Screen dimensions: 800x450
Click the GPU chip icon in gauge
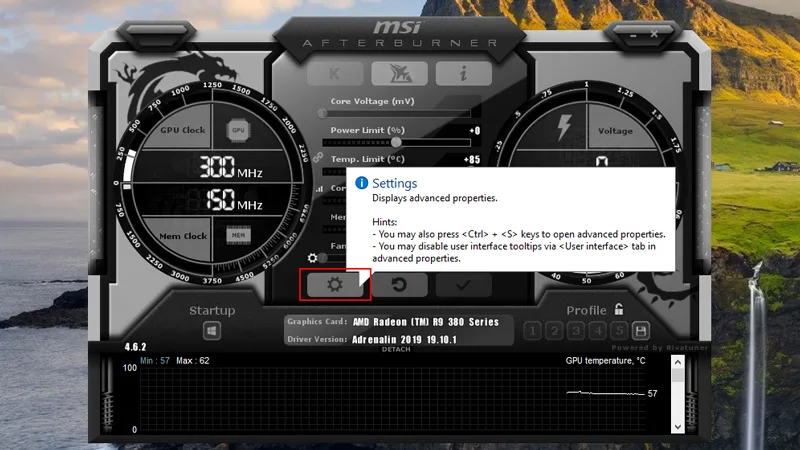tap(238, 130)
